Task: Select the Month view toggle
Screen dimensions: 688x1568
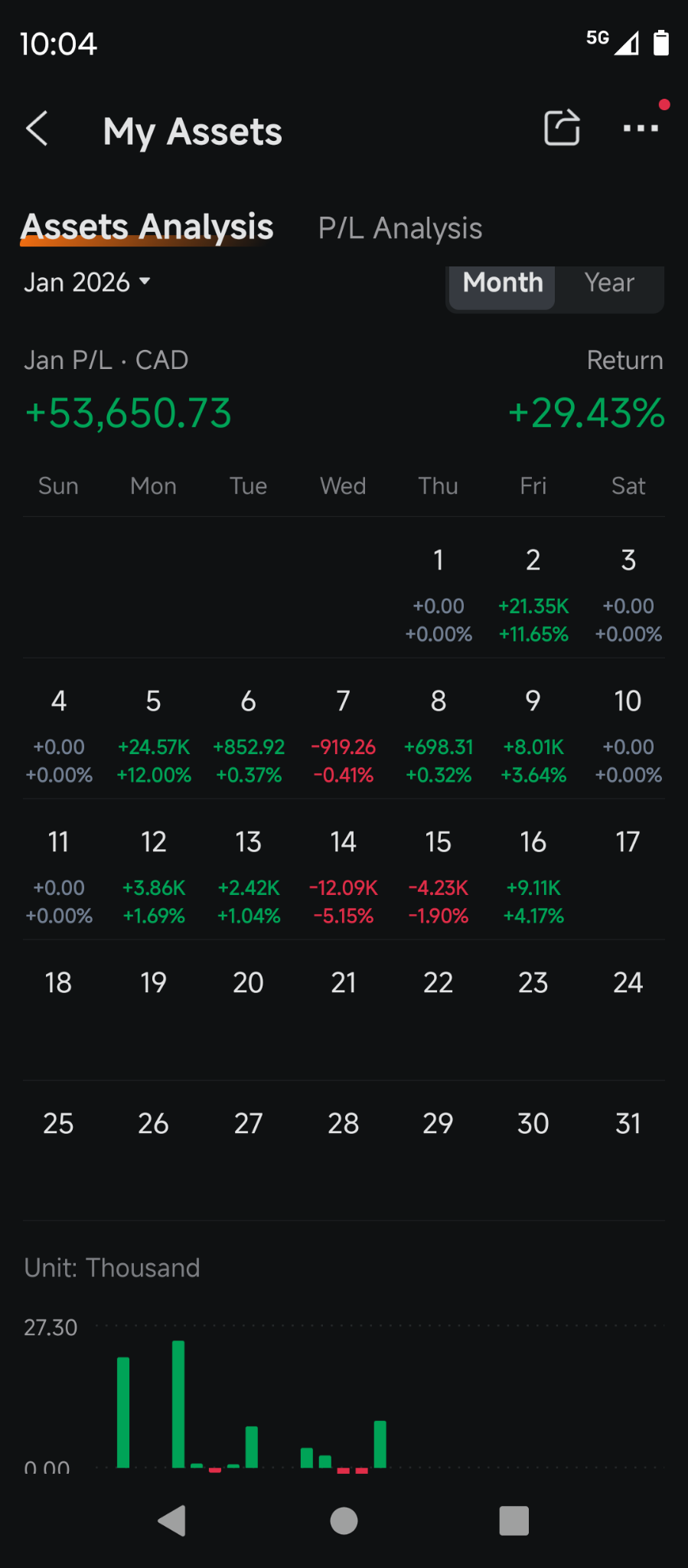Action: 503,283
